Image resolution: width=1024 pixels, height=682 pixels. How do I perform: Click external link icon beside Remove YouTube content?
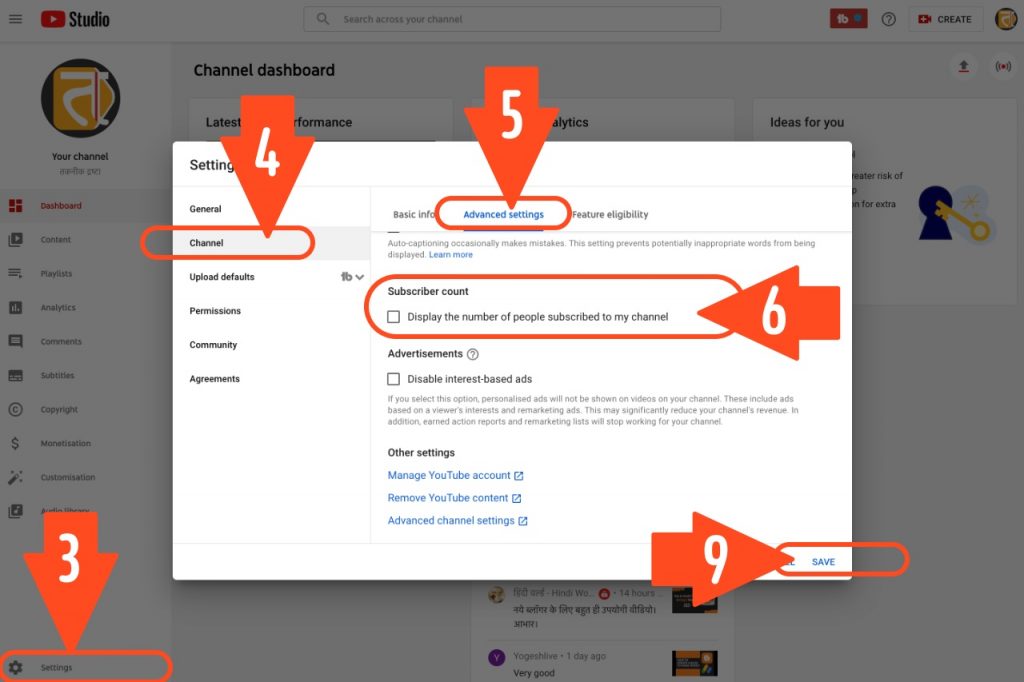(517, 498)
